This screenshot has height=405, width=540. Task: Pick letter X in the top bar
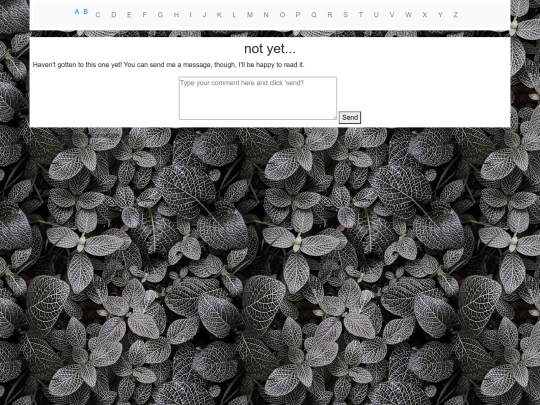pos(425,15)
